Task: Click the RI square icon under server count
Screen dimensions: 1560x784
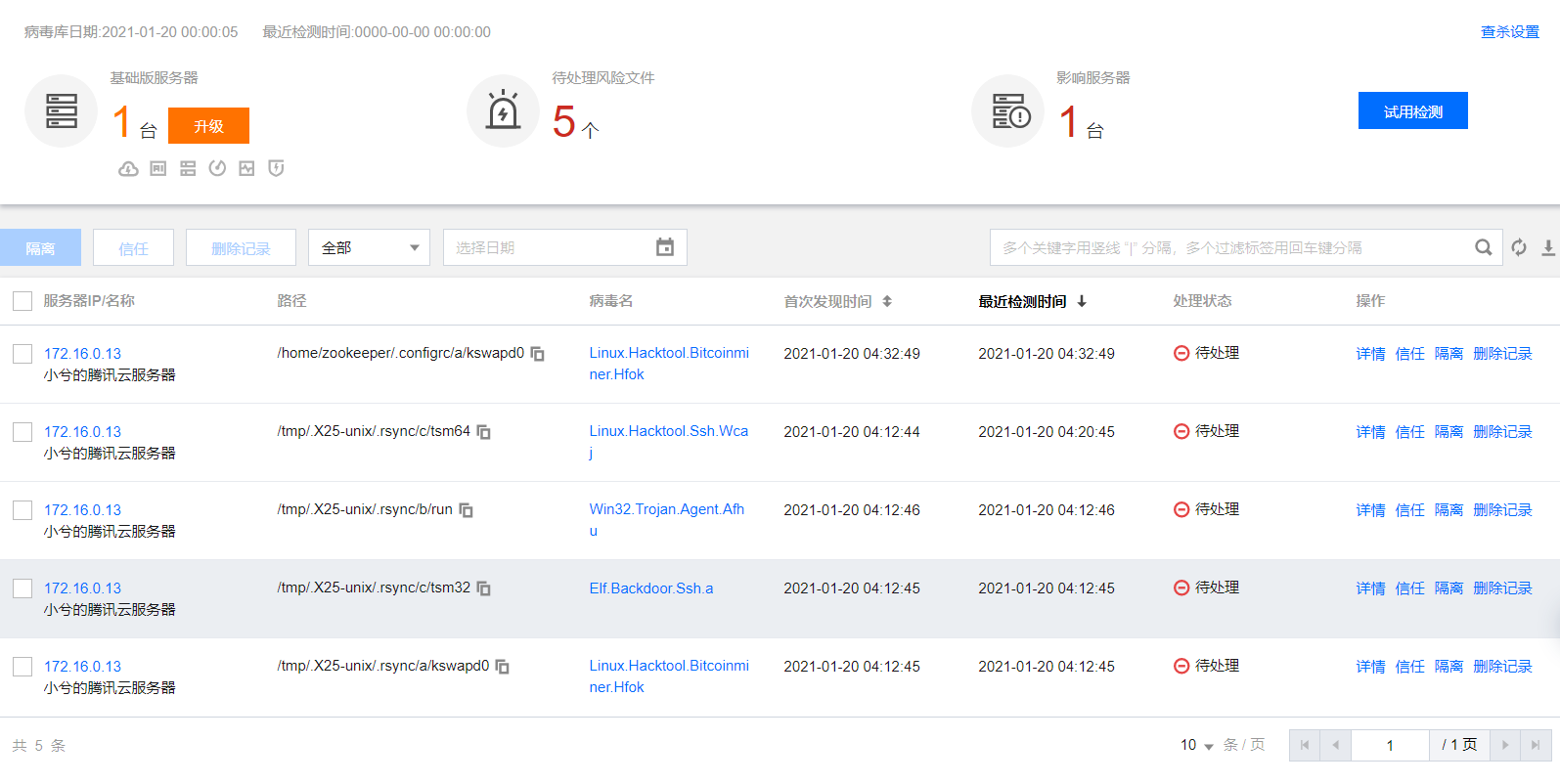Action: tap(158, 169)
